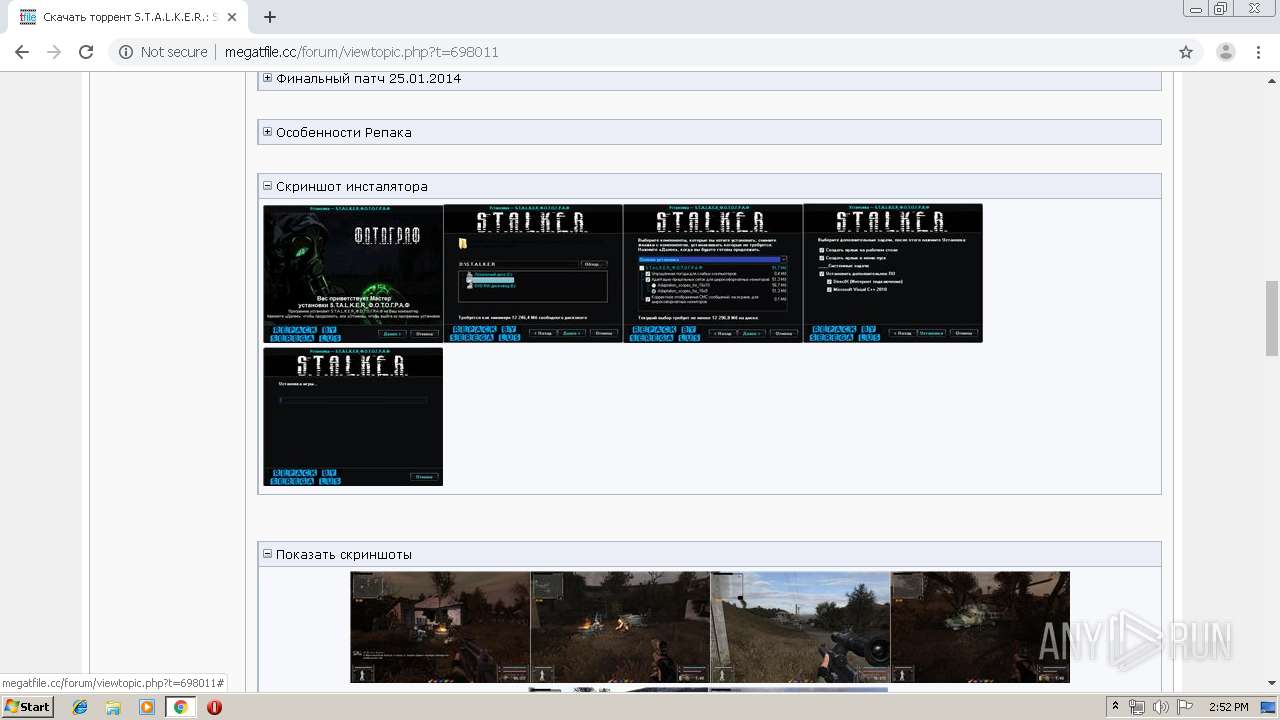Open File Explorer from taskbar

113,707
